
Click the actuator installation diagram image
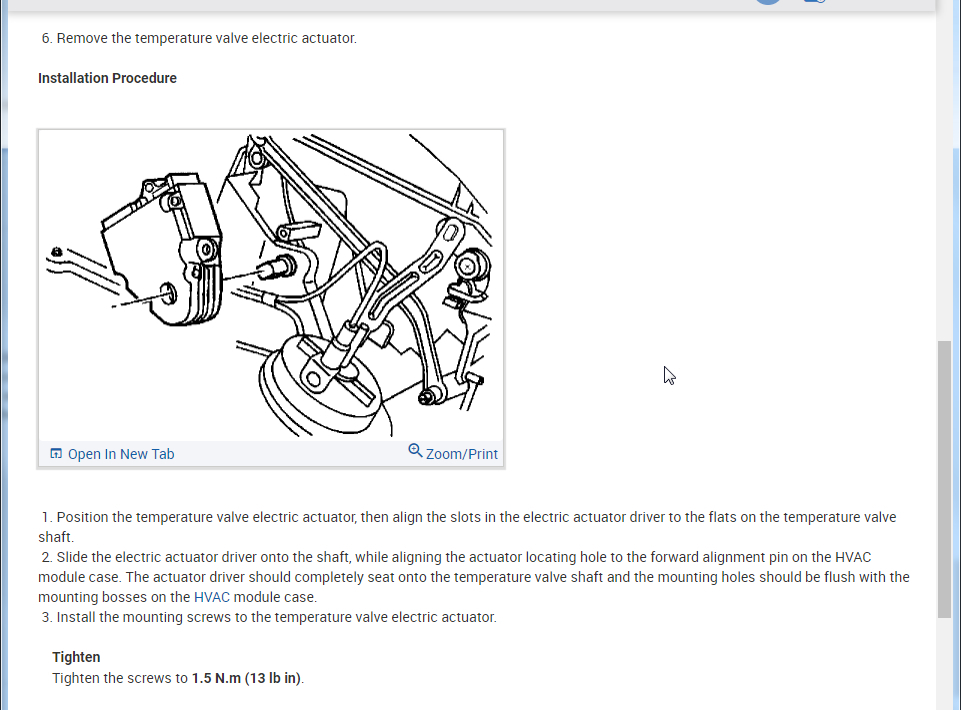pyautogui.click(x=271, y=285)
